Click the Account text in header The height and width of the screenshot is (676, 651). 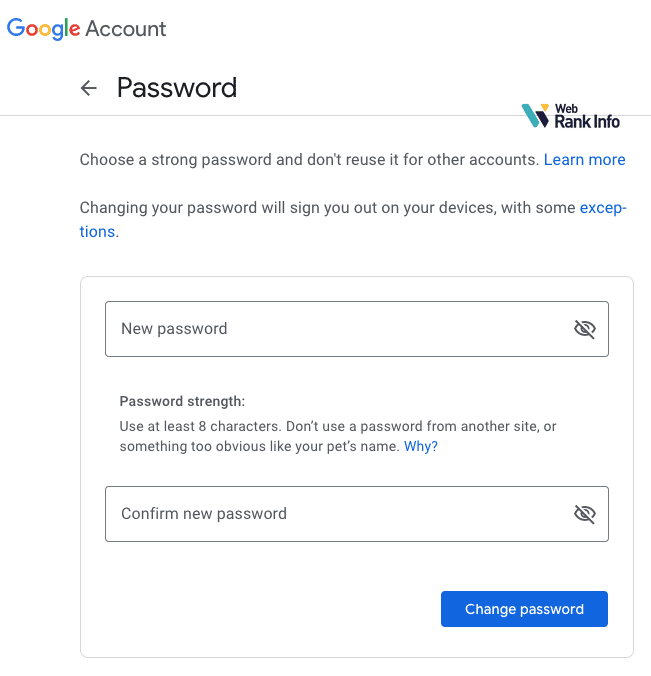(126, 28)
